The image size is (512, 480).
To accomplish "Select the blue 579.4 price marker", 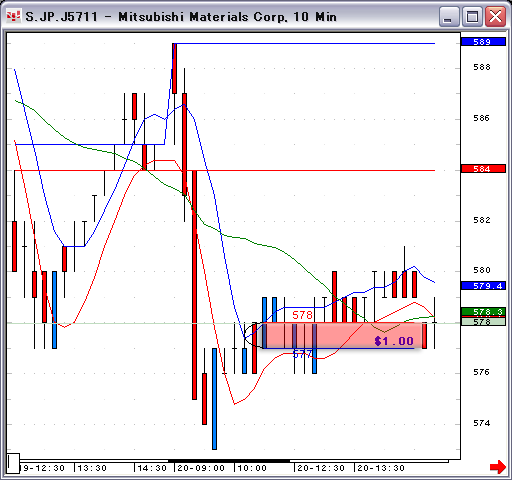I will 484,286.
